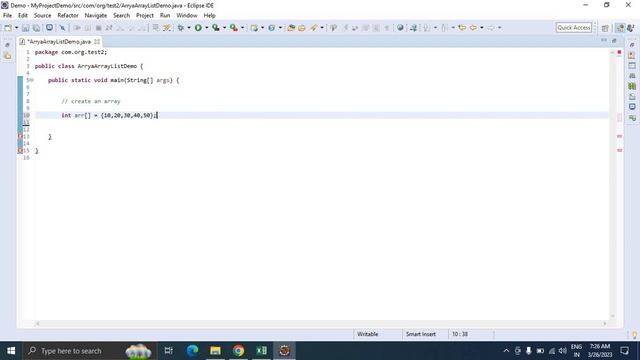Click the Windows Start button

coord(11,351)
